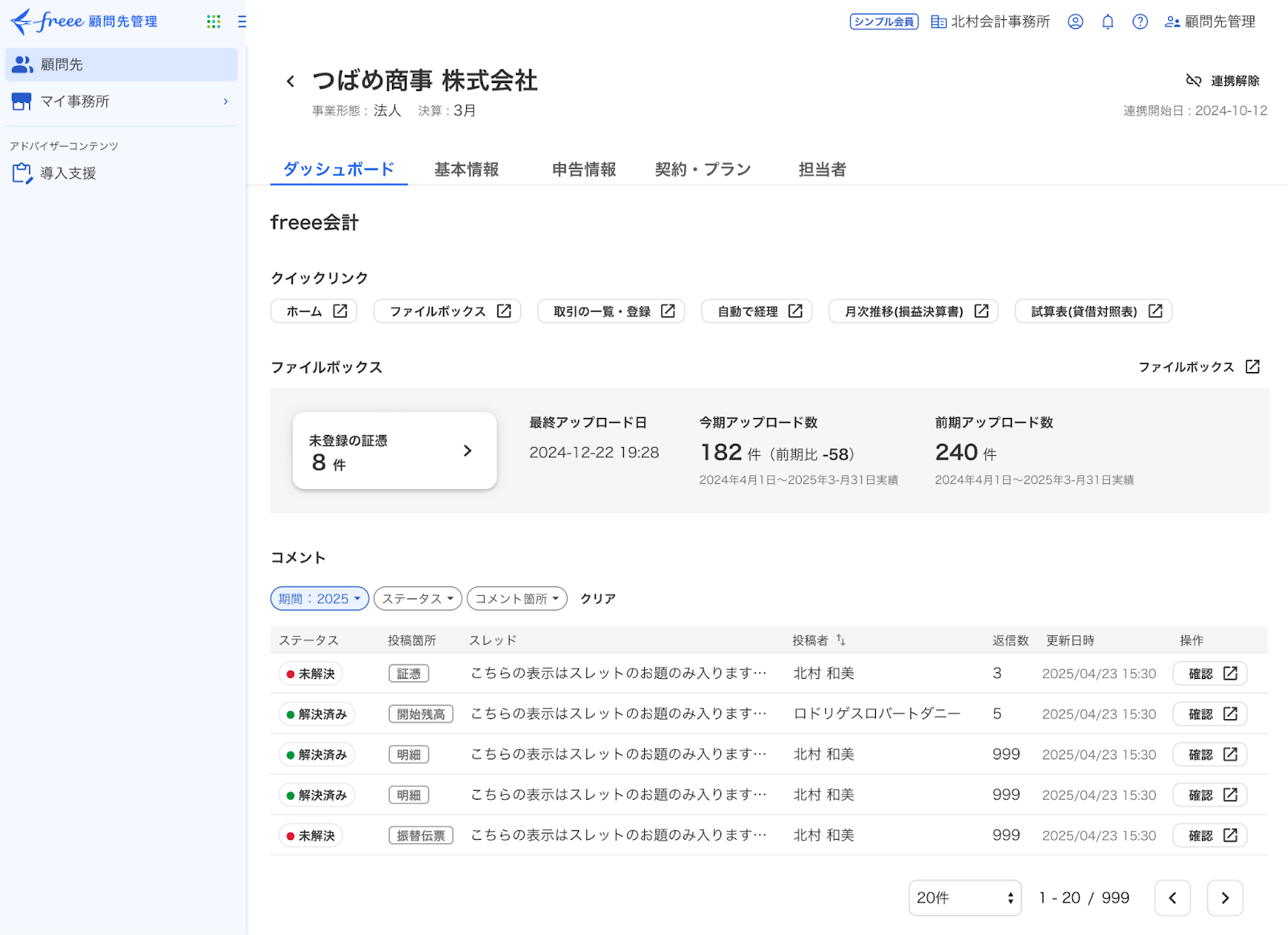Open notifications bell icon

pos(1108,22)
